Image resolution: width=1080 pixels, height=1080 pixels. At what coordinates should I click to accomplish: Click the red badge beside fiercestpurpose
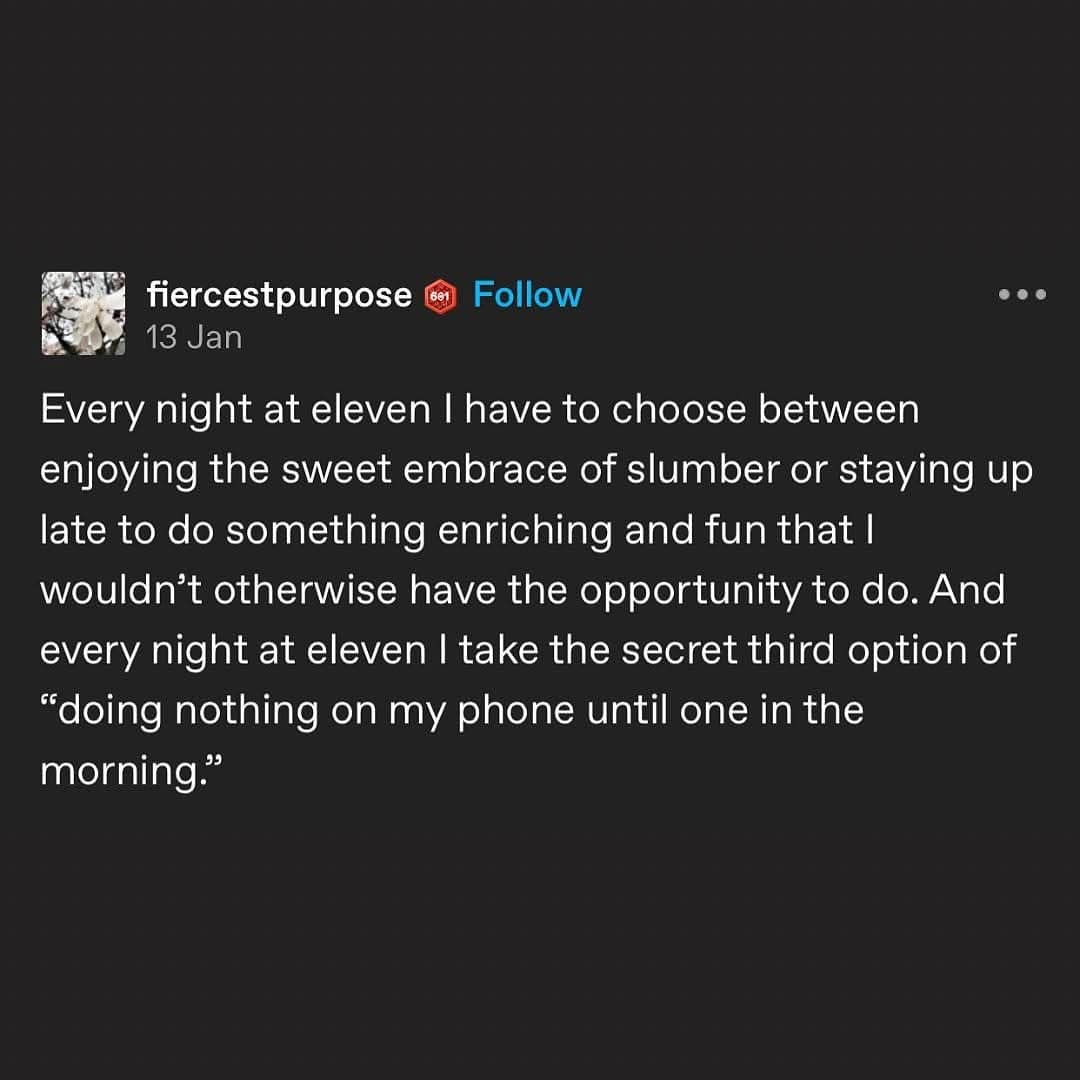[x=441, y=296]
